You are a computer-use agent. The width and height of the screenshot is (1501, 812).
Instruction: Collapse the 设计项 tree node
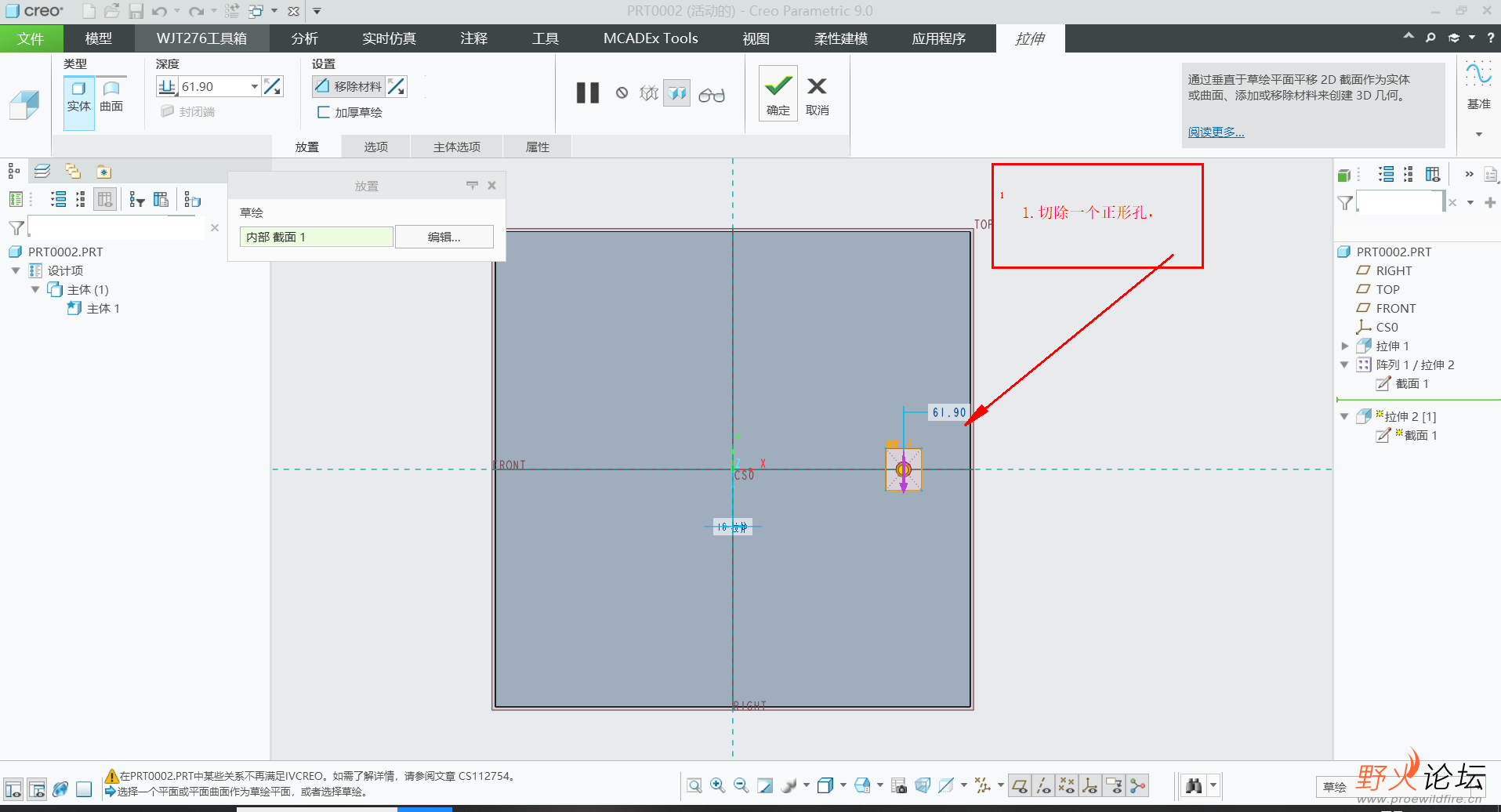point(16,270)
